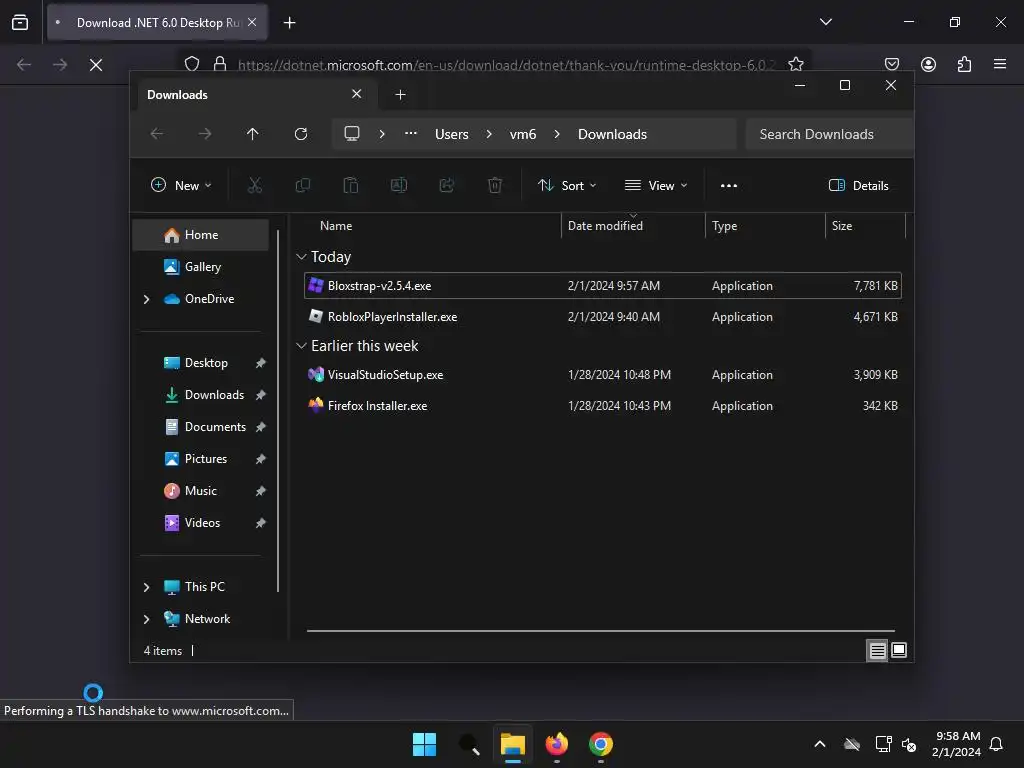Open Firefox extensions puzzle icon
Screen dimensions: 1024x768
(964, 64)
